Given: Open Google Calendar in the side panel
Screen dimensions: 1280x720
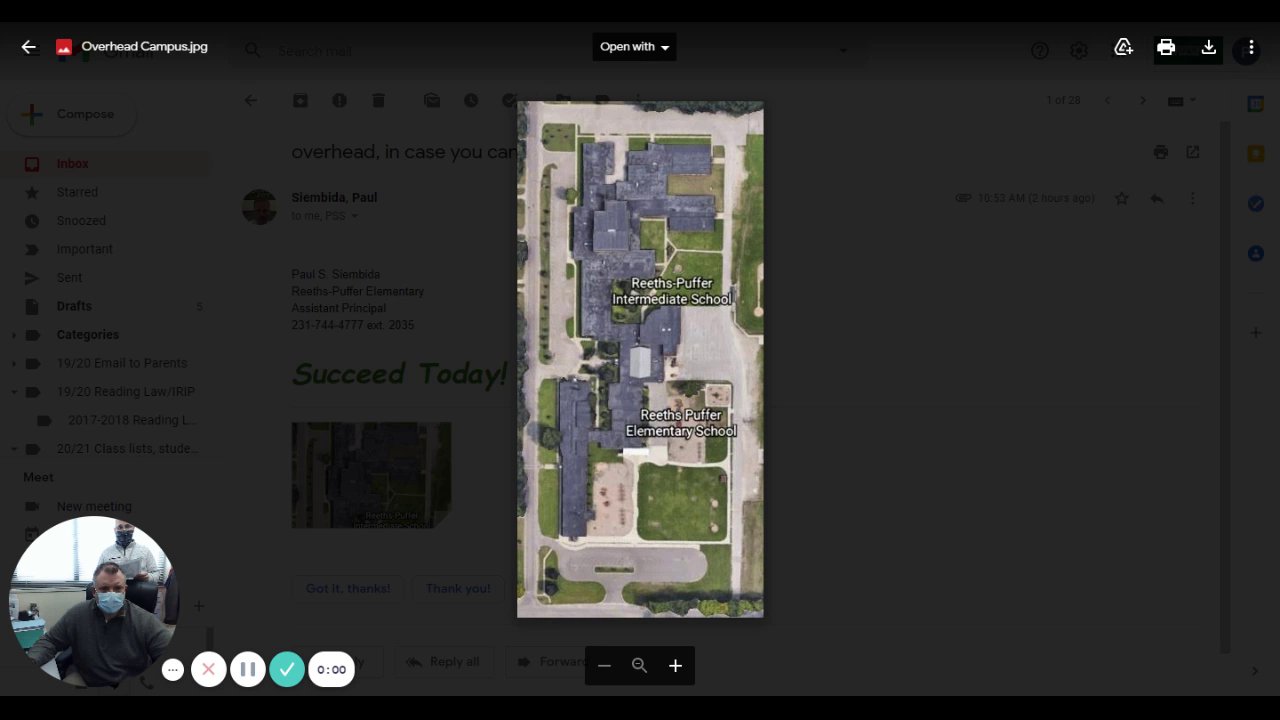Looking at the screenshot, I should (x=1256, y=104).
